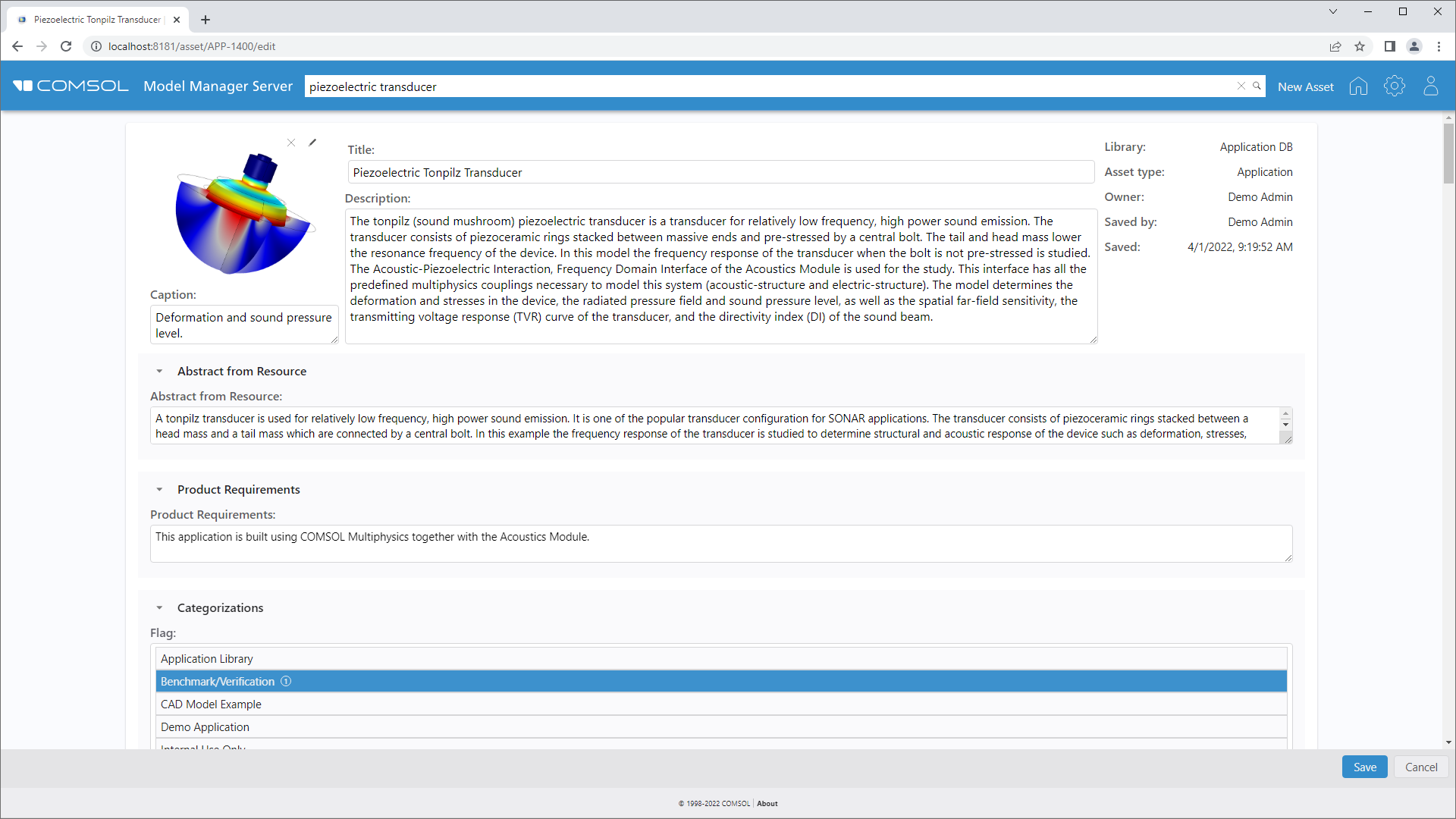Save the asset changes
Image resolution: width=1456 pixels, height=819 pixels.
pos(1364,767)
